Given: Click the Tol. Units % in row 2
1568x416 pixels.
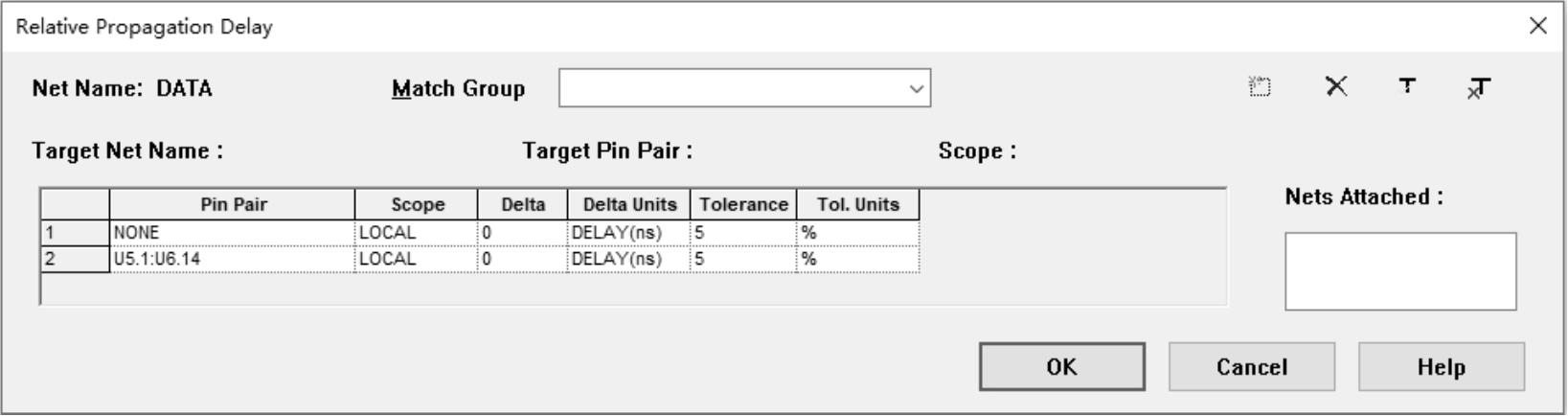Looking at the screenshot, I should pyautogui.click(x=858, y=259).
